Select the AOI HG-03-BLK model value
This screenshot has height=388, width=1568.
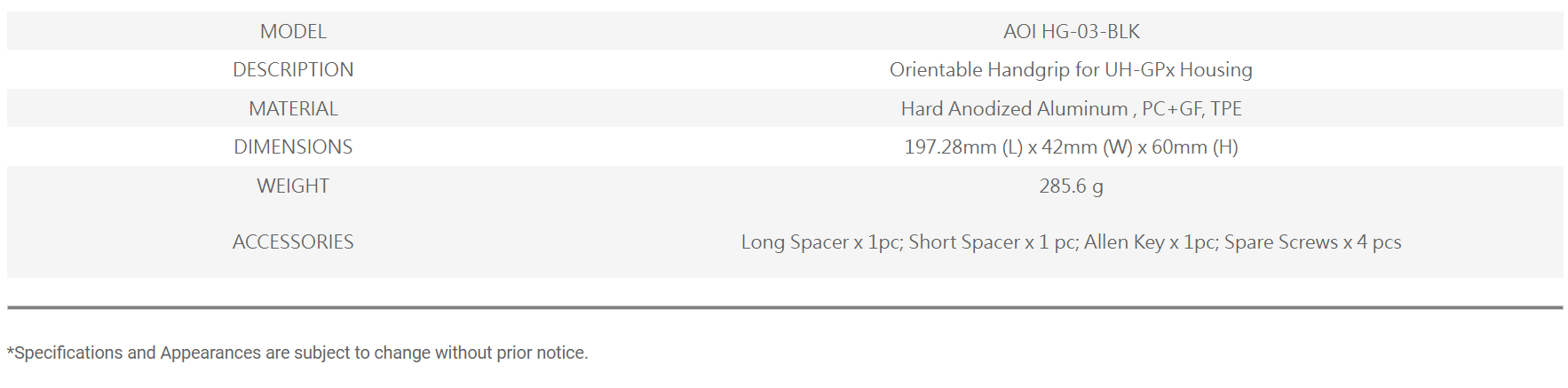[x=1071, y=31]
